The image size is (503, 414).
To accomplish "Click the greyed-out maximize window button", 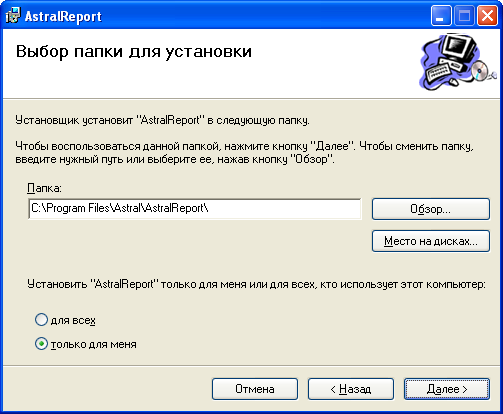I will click(x=464, y=15).
